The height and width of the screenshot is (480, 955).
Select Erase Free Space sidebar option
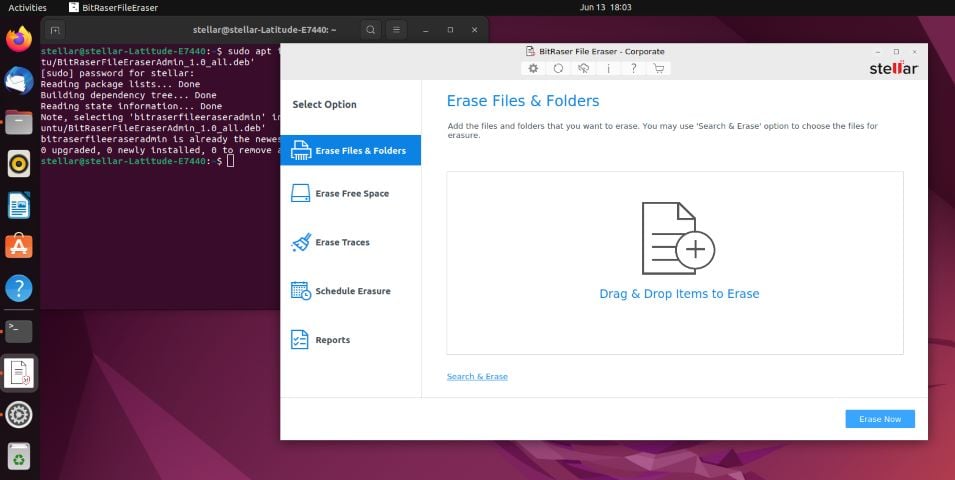[350, 193]
